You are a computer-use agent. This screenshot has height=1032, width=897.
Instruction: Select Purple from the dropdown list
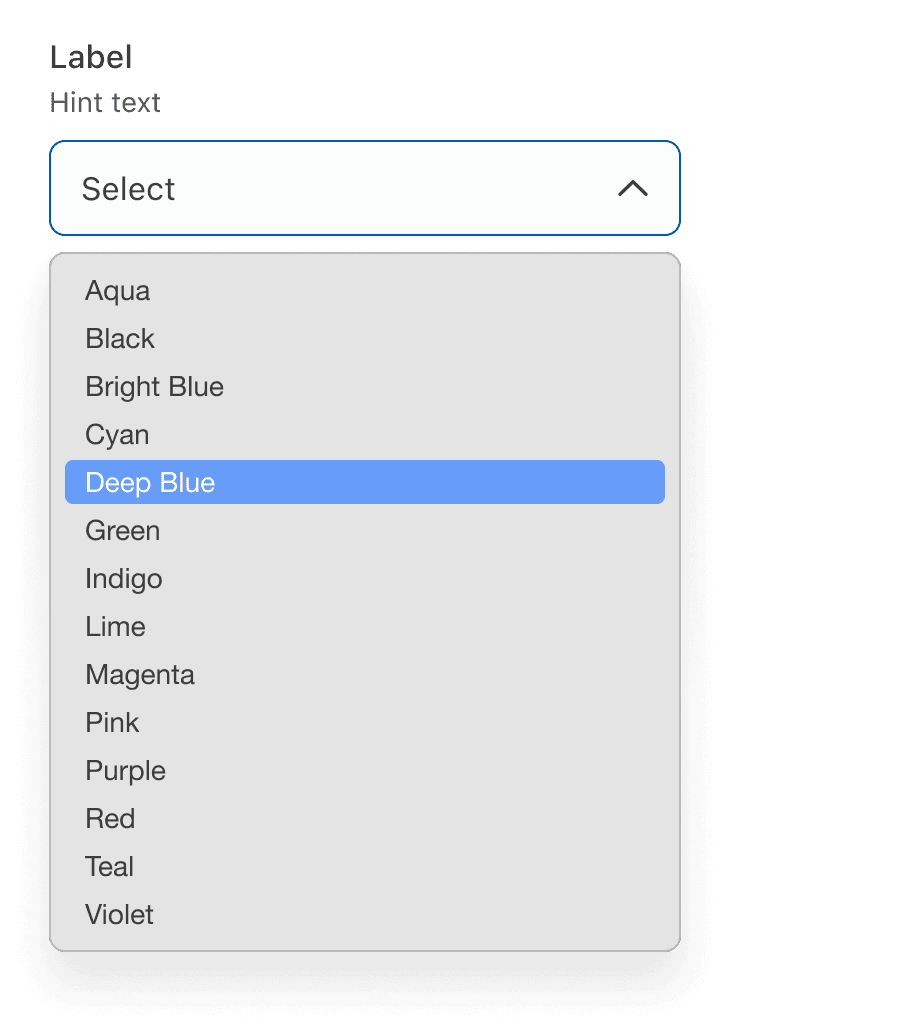[126, 771]
